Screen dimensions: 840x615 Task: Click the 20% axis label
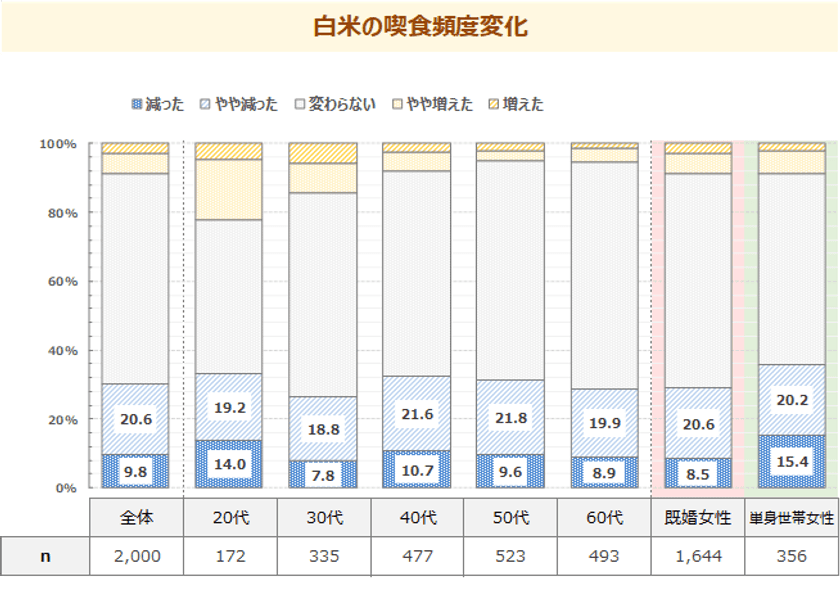point(63,420)
